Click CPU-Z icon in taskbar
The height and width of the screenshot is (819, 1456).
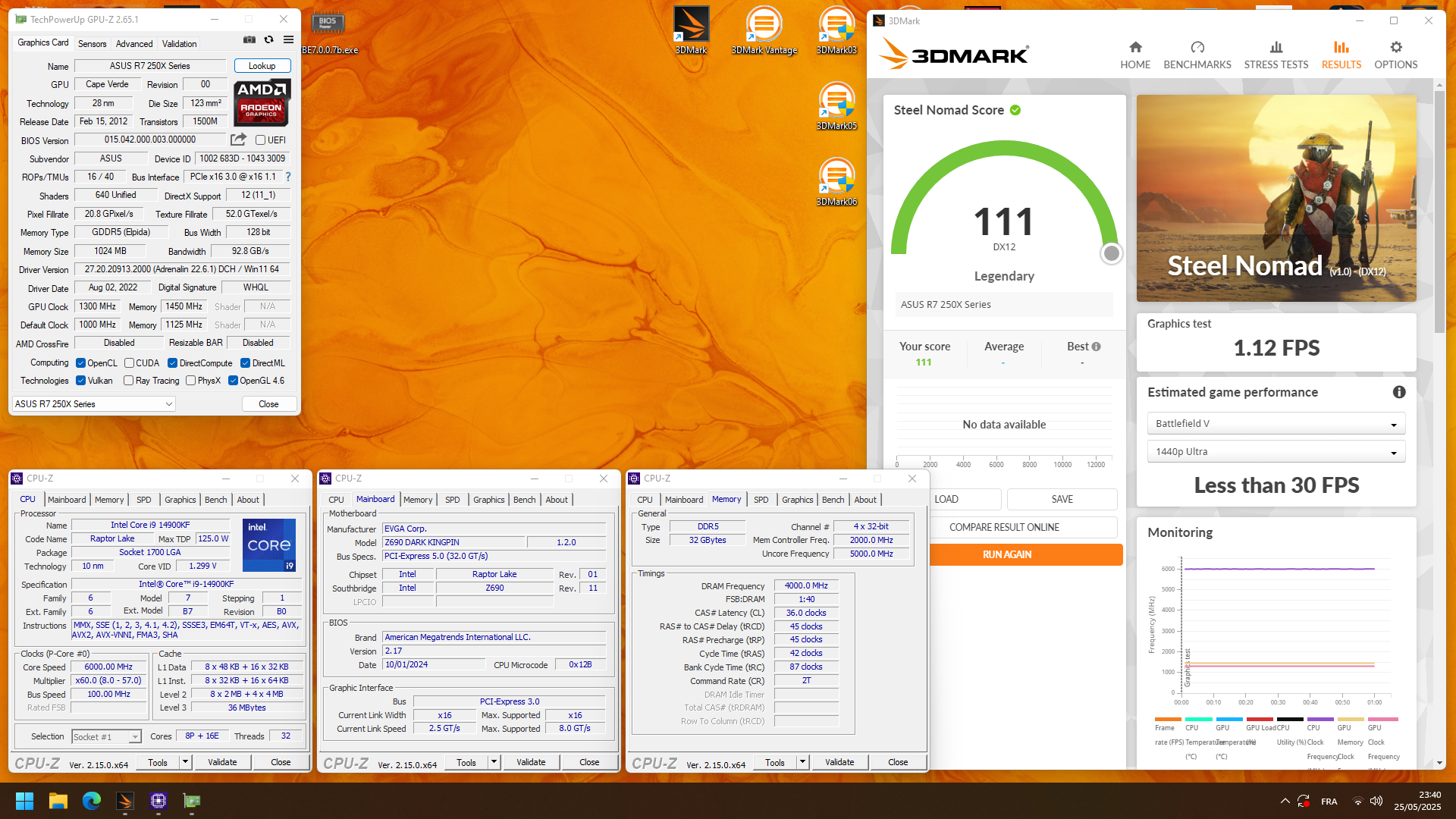point(158,801)
